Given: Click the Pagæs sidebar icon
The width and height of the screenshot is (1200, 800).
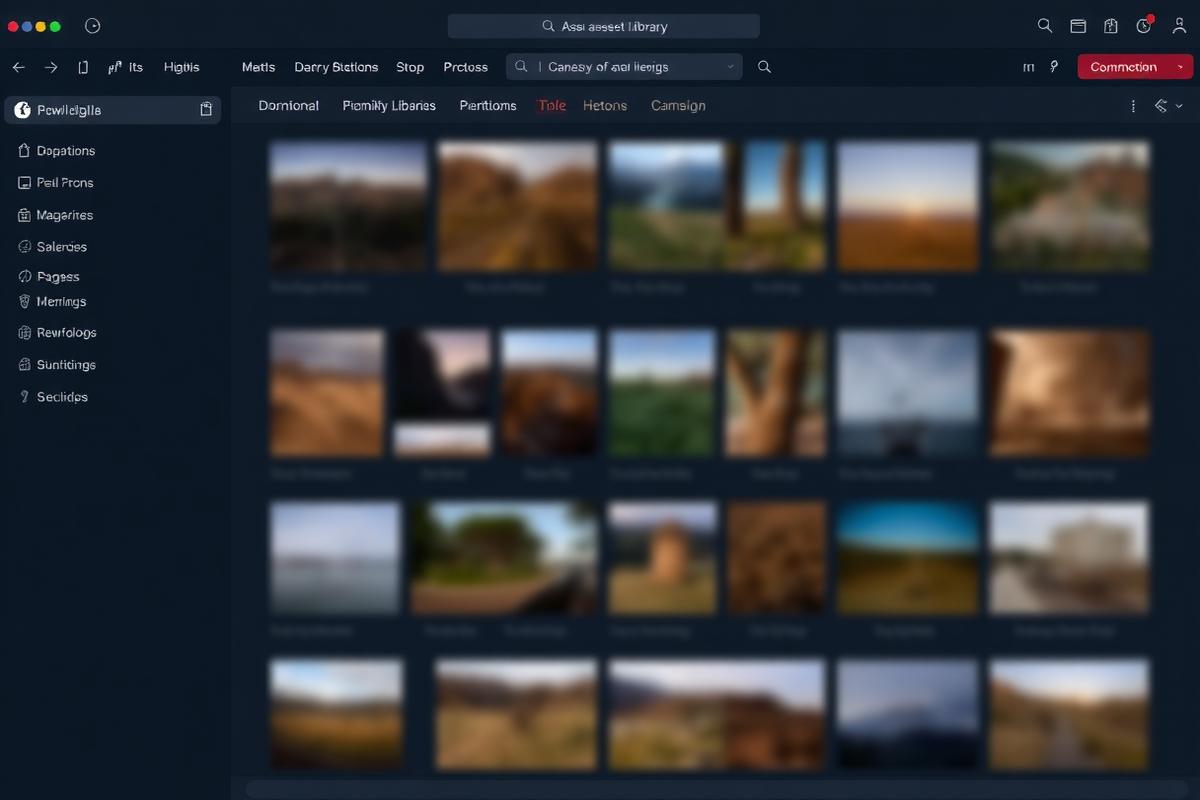Looking at the screenshot, I should [25, 277].
